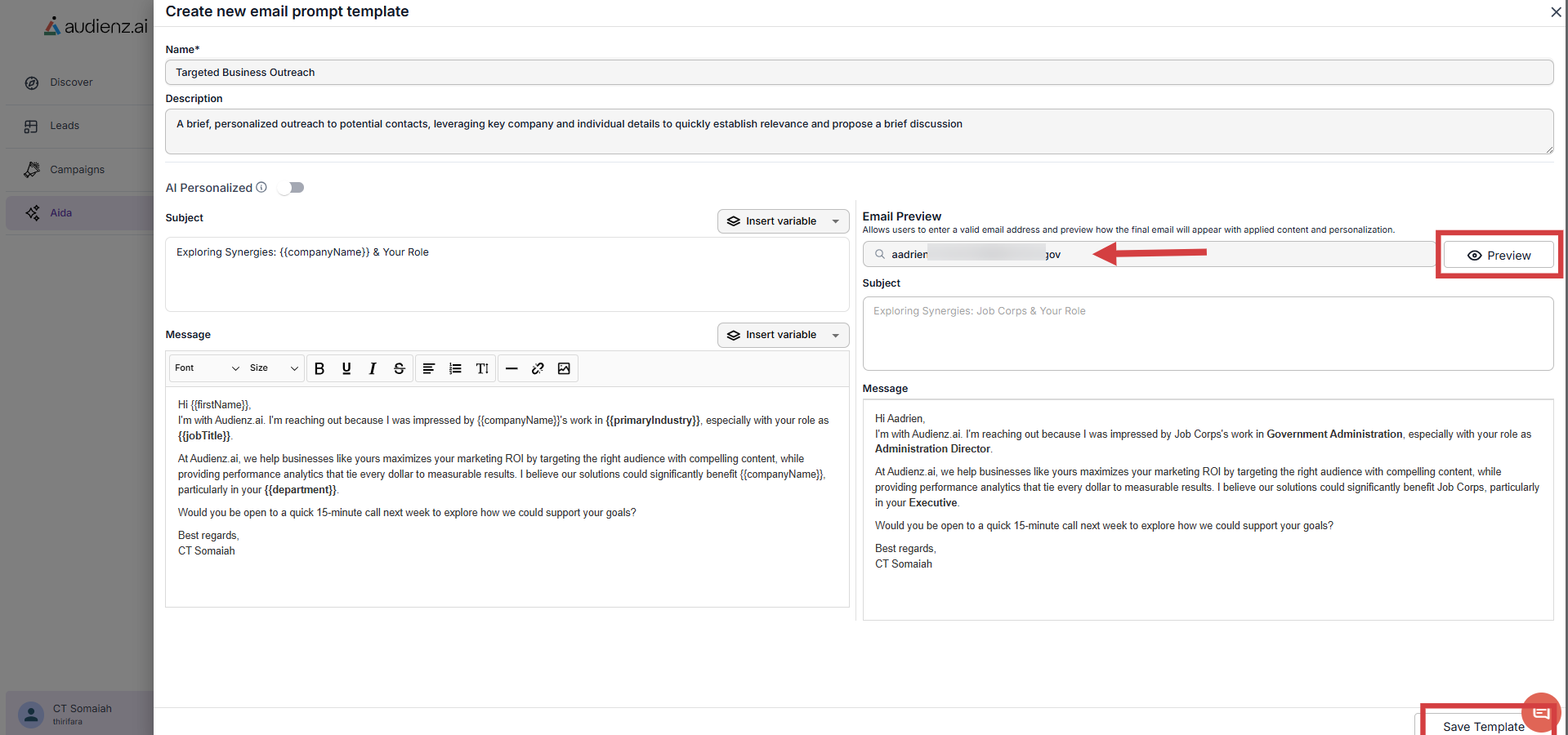Click the Save Template button
1568x735 pixels.
[1484, 726]
